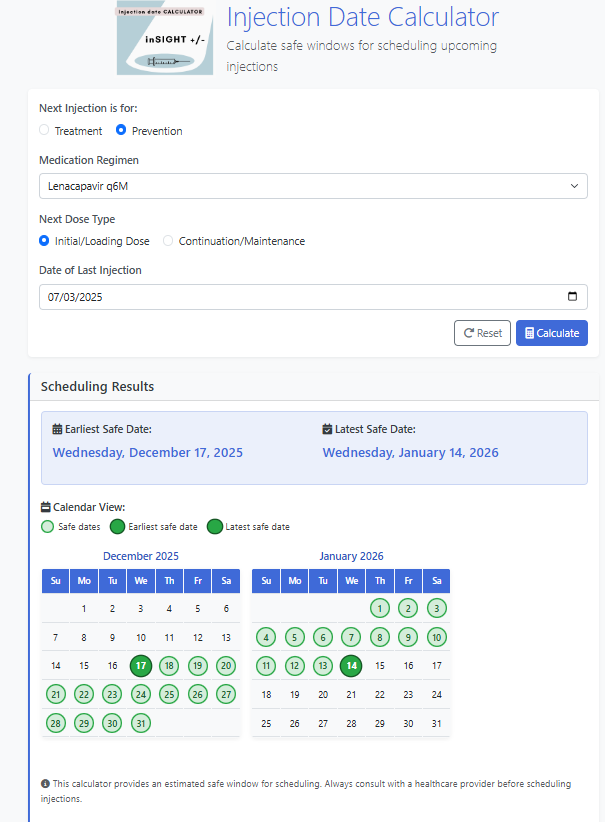Pick December 17 on the calendar

[x=141, y=665]
